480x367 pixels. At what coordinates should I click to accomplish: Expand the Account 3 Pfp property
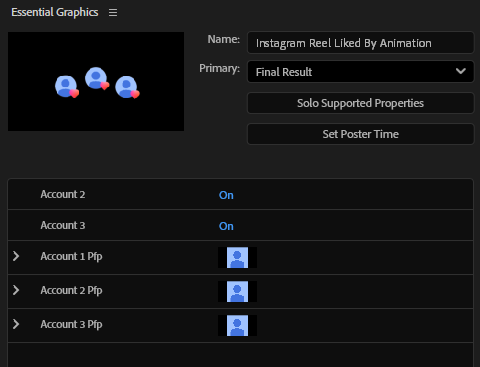pyautogui.click(x=16, y=324)
